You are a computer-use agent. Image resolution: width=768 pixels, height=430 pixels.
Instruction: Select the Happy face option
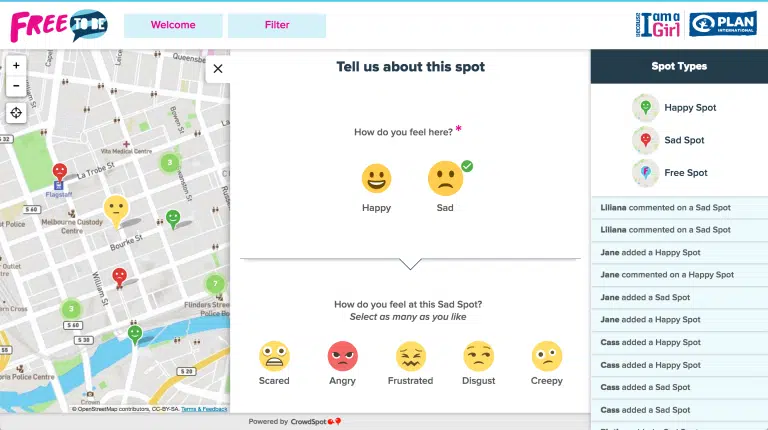(x=376, y=178)
